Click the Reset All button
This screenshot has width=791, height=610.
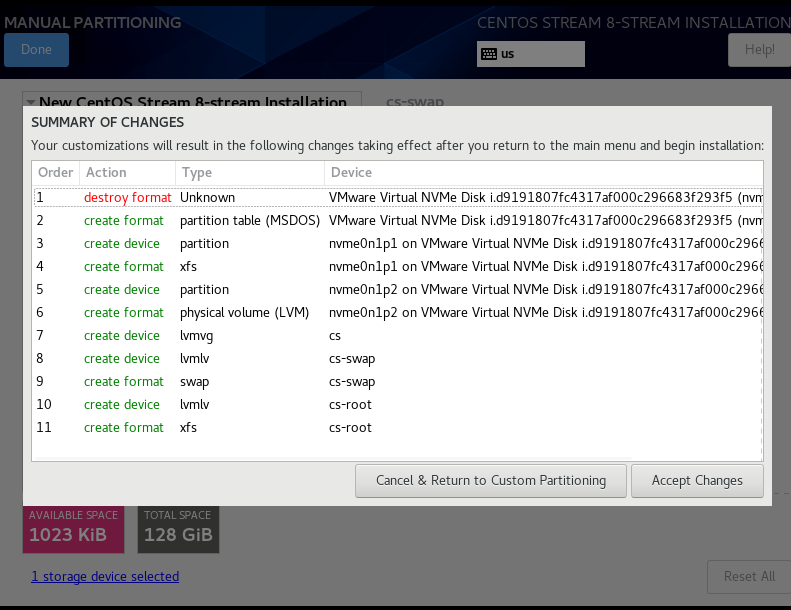coord(749,577)
